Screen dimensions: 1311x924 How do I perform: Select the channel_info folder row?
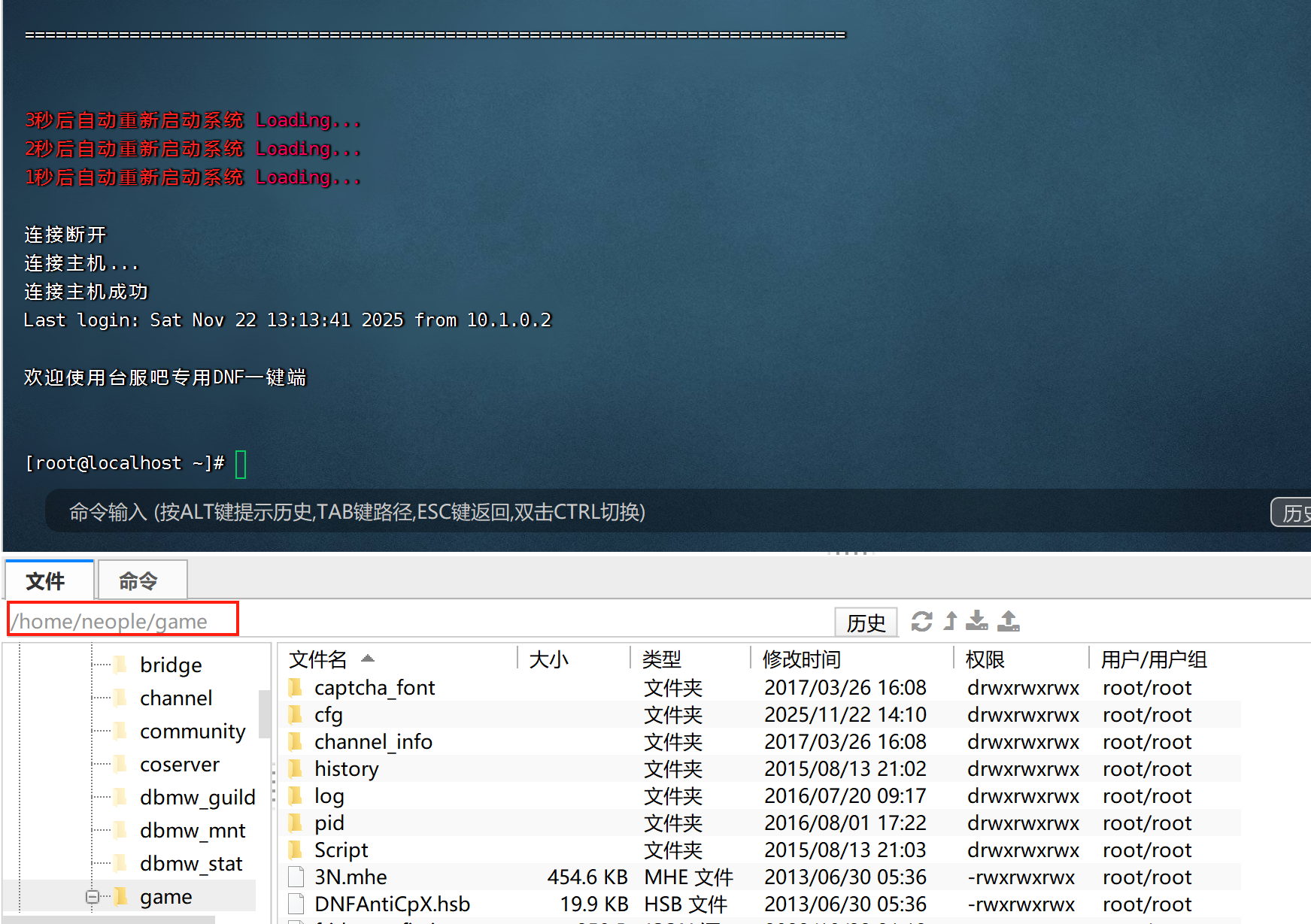[x=760, y=741]
